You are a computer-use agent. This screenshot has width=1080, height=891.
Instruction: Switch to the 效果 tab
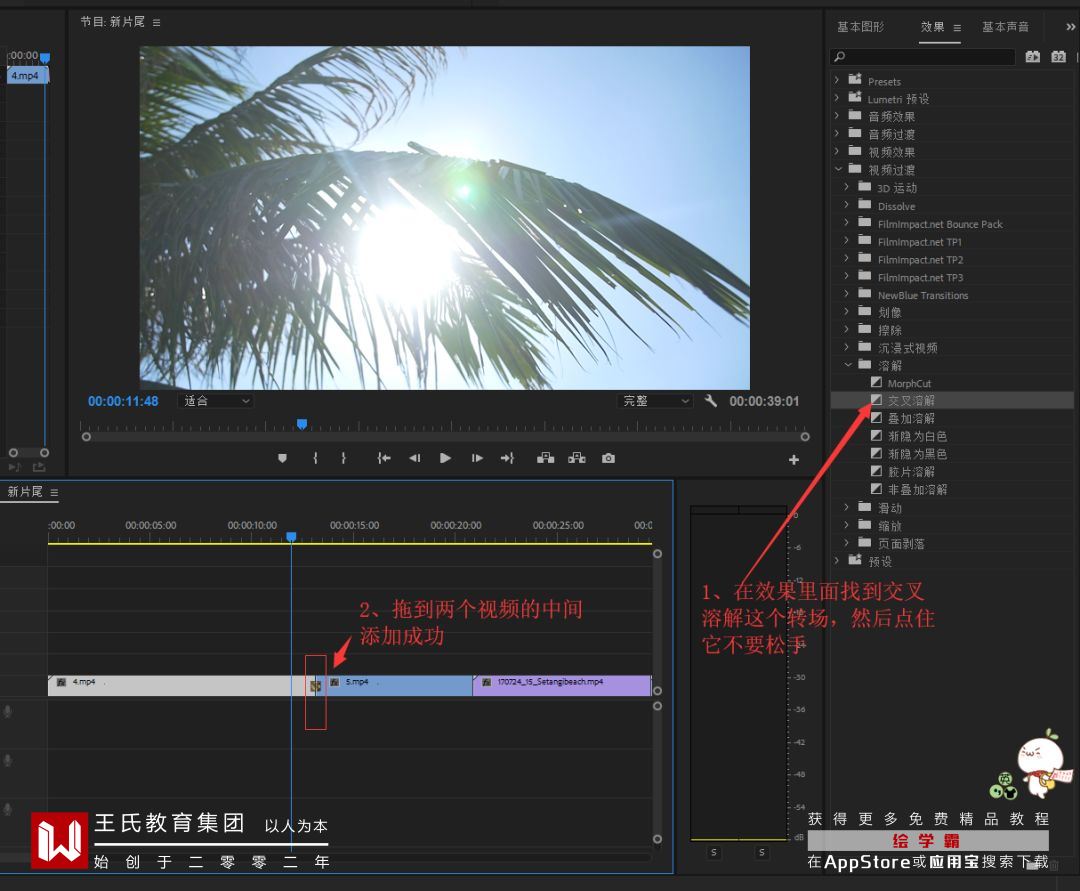coord(933,27)
